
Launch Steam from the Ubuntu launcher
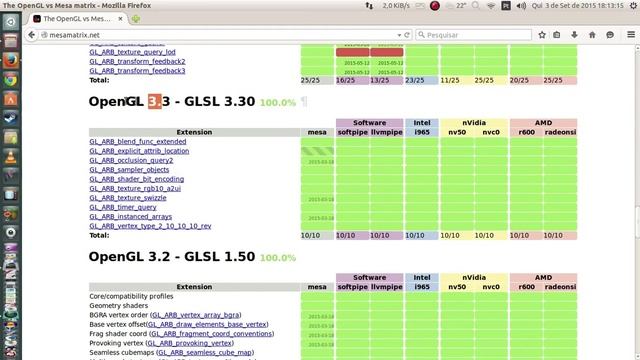[x=11, y=118]
